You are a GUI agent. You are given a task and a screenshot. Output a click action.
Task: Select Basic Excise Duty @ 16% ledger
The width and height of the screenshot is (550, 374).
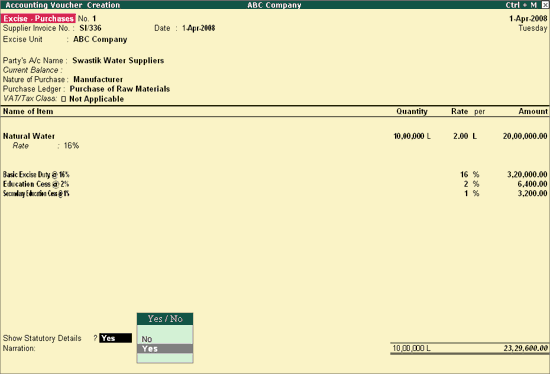[x=36, y=174]
